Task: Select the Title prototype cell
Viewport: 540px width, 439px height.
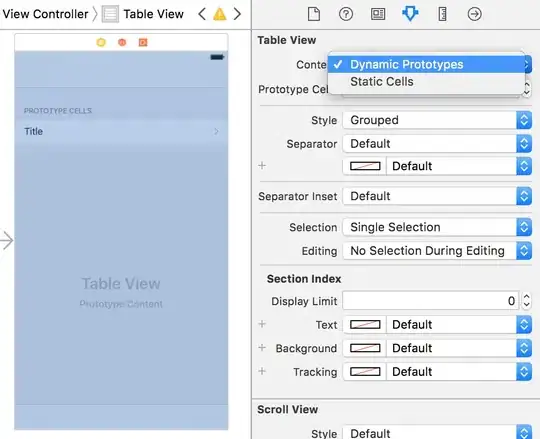Action: 121,132
